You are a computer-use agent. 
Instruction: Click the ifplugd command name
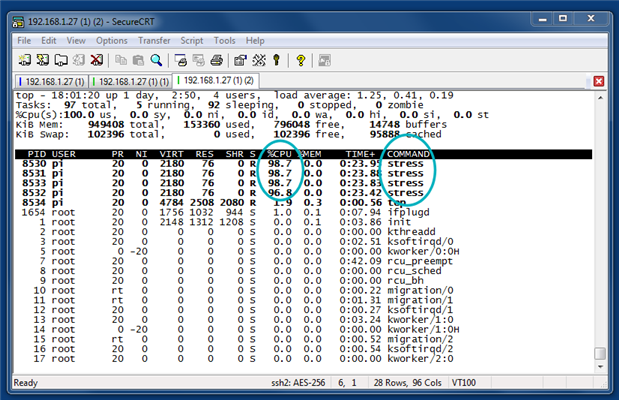(408, 212)
